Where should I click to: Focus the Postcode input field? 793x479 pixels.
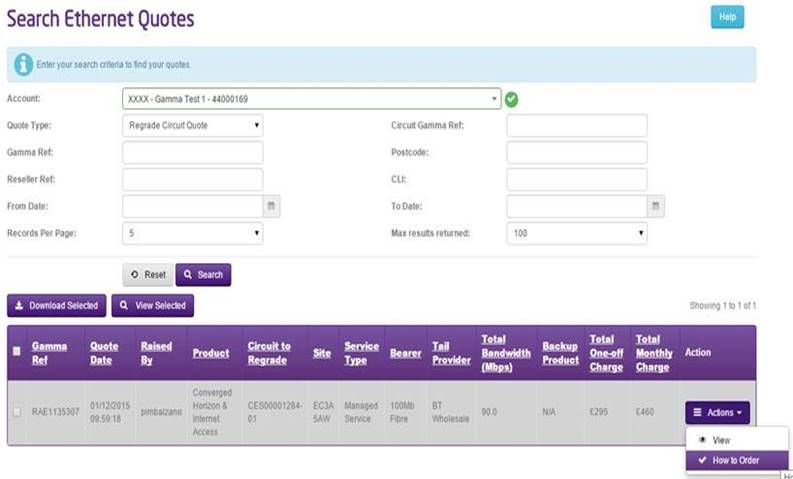tap(577, 152)
